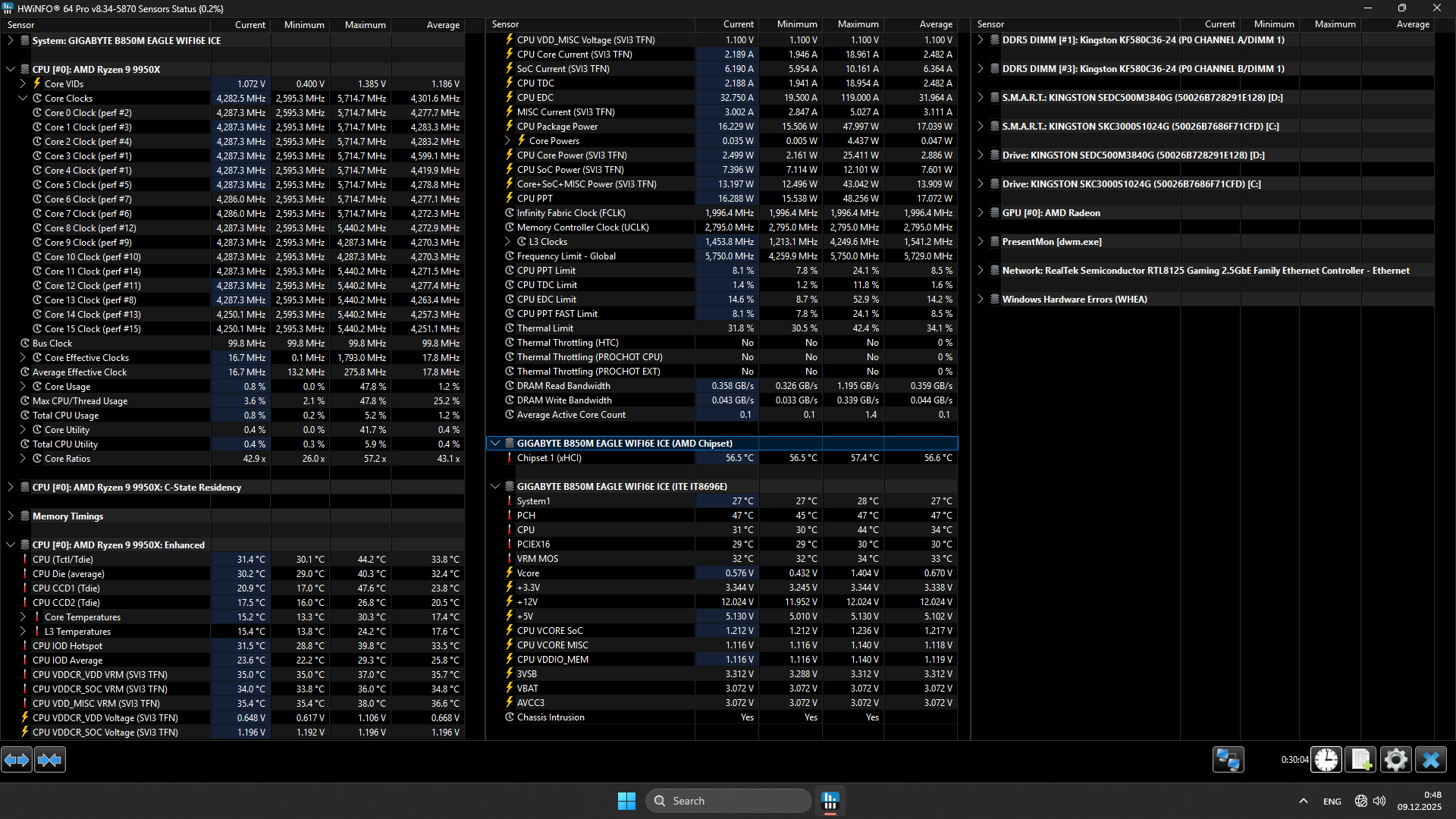Viewport: 1456px width, 819px height.
Task: Select the CPU Package Power row
Action: coord(557,127)
